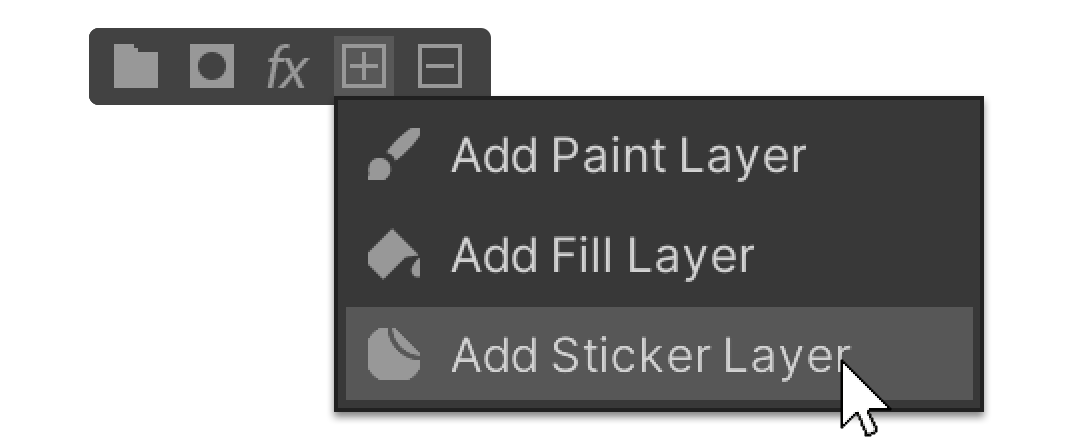Click the mask icon with the dark circle

tap(212, 67)
